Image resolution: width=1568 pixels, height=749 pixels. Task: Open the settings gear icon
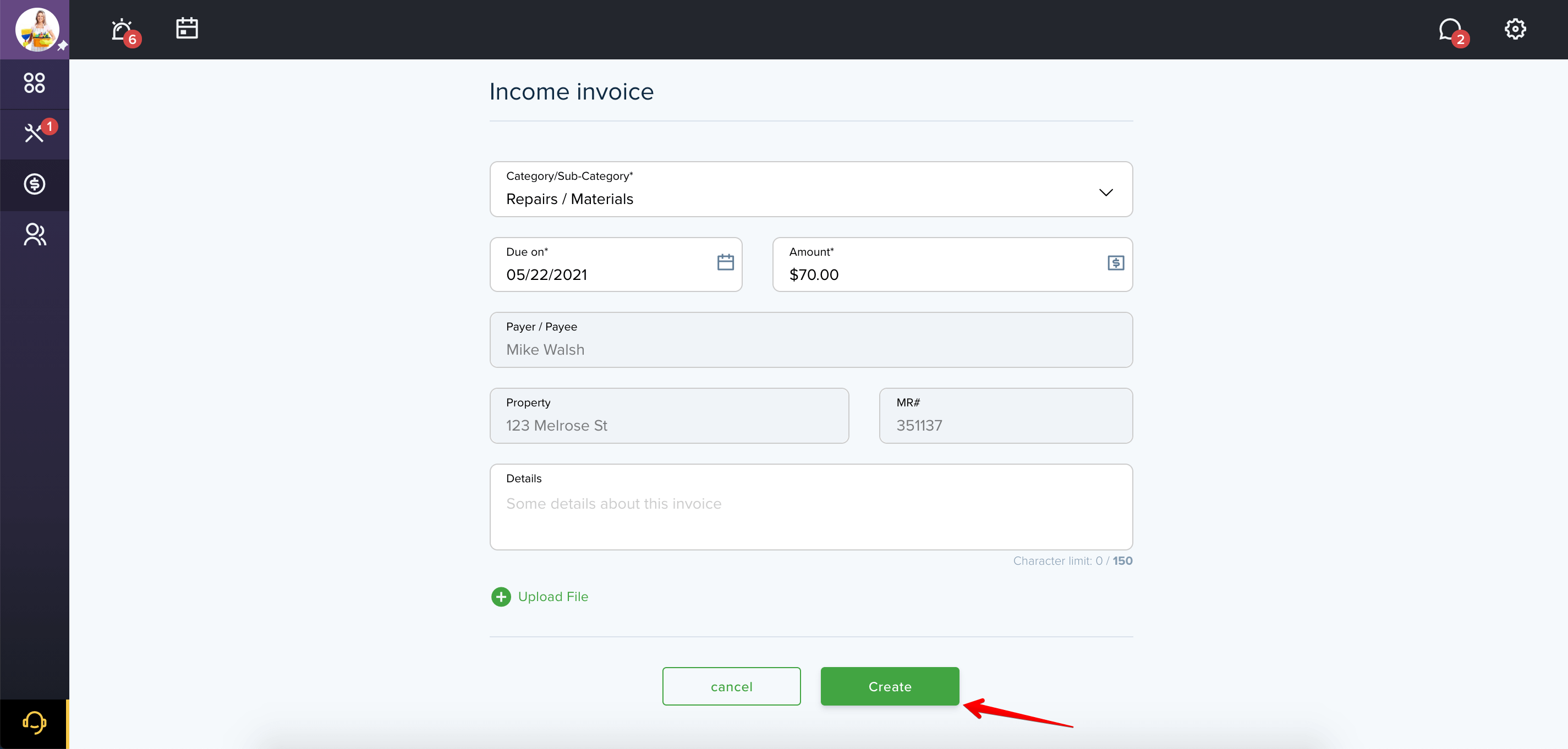pos(1515,29)
